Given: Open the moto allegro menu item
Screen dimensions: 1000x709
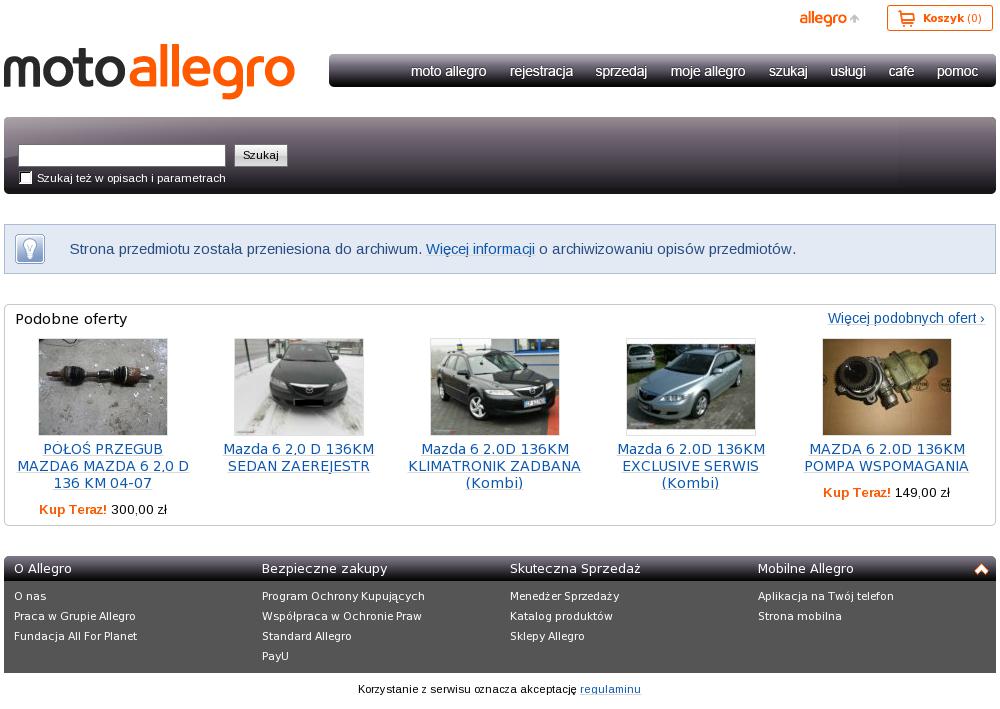Looking at the screenshot, I should point(448,71).
